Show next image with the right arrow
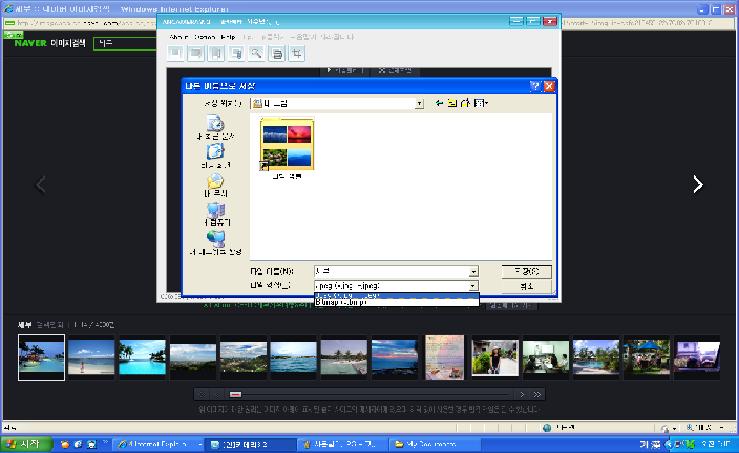 point(697,184)
